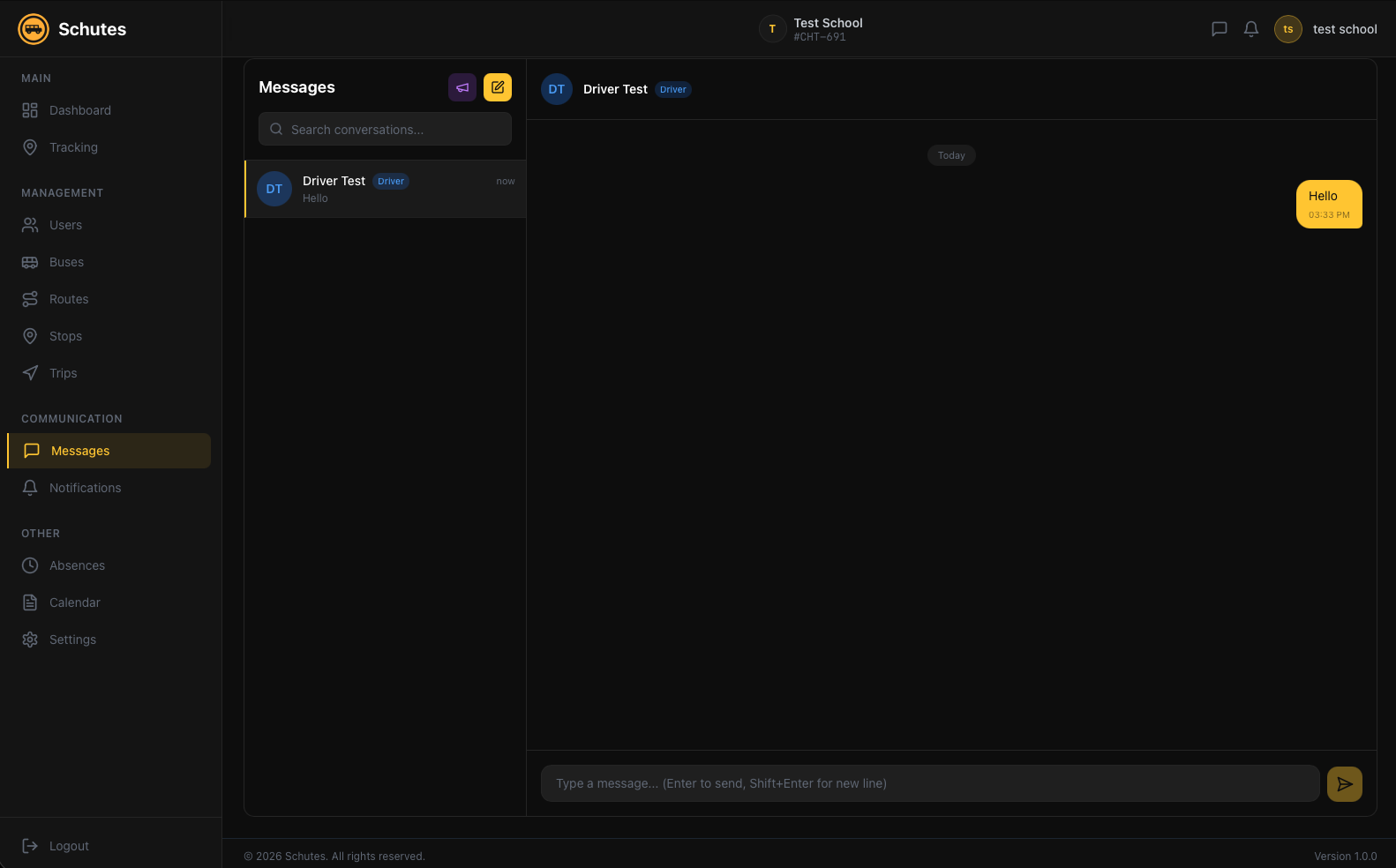
Task: Click the DT avatar in conversation list
Action: pos(274,189)
